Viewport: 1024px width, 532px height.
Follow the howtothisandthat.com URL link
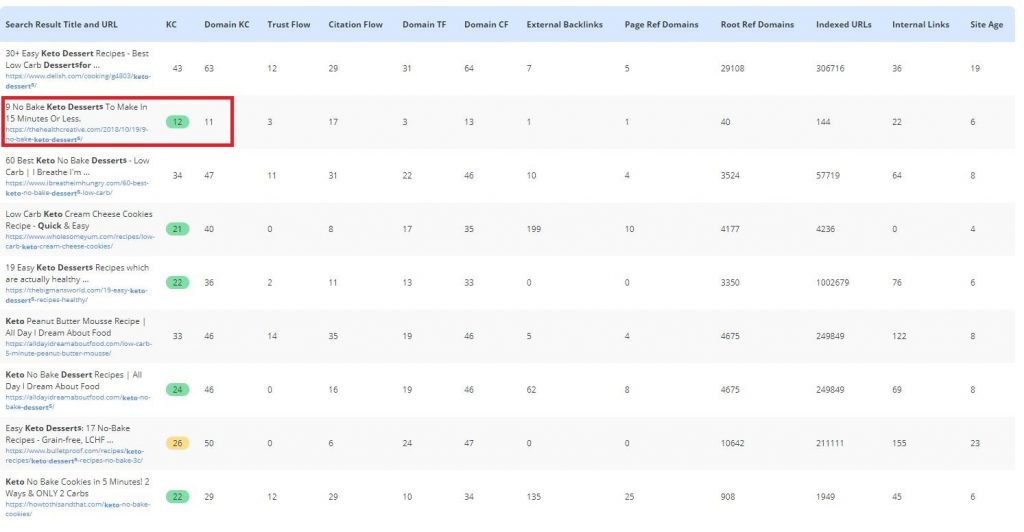click(x=78, y=509)
